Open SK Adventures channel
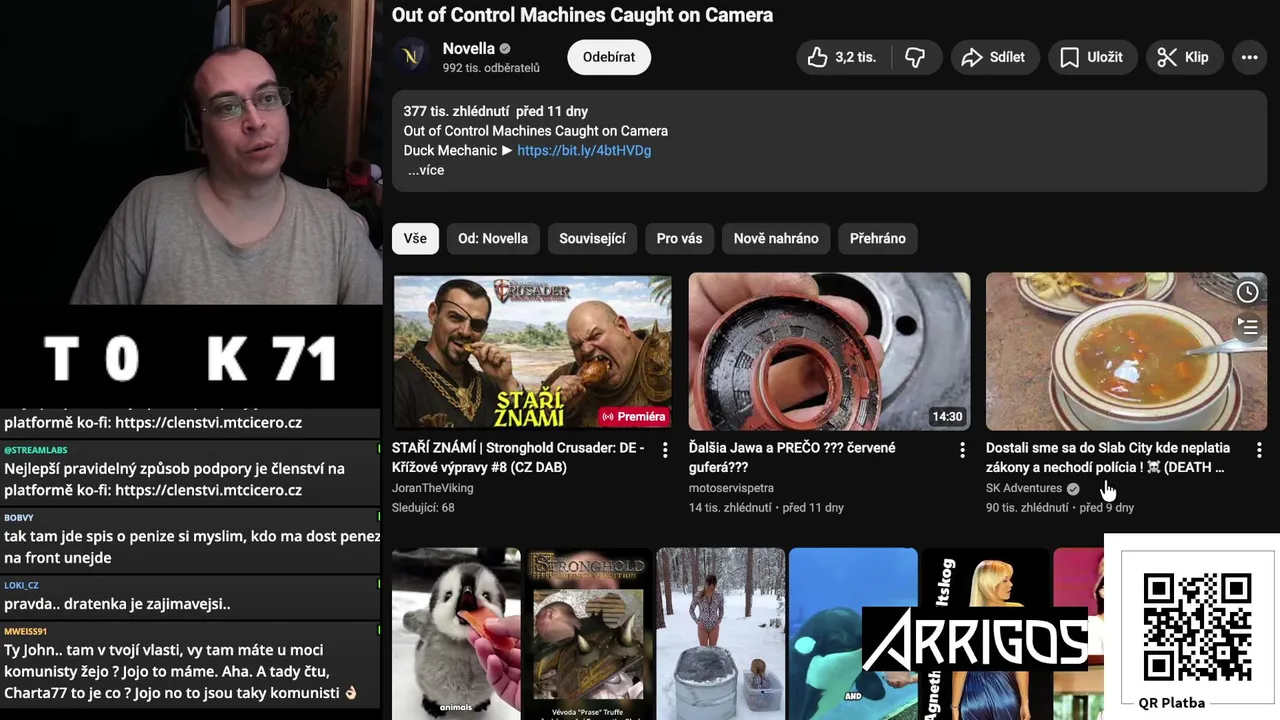Image resolution: width=1280 pixels, height=720 pixels. [x=1024, y=488]
